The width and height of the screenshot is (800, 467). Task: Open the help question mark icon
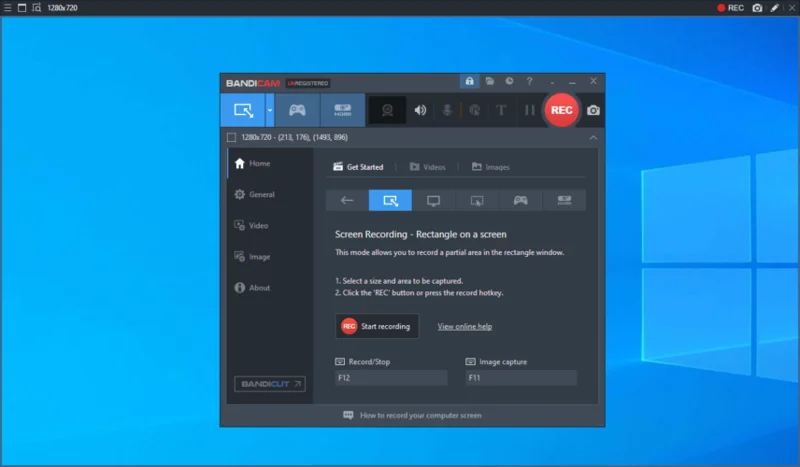[x=530, y=81]
